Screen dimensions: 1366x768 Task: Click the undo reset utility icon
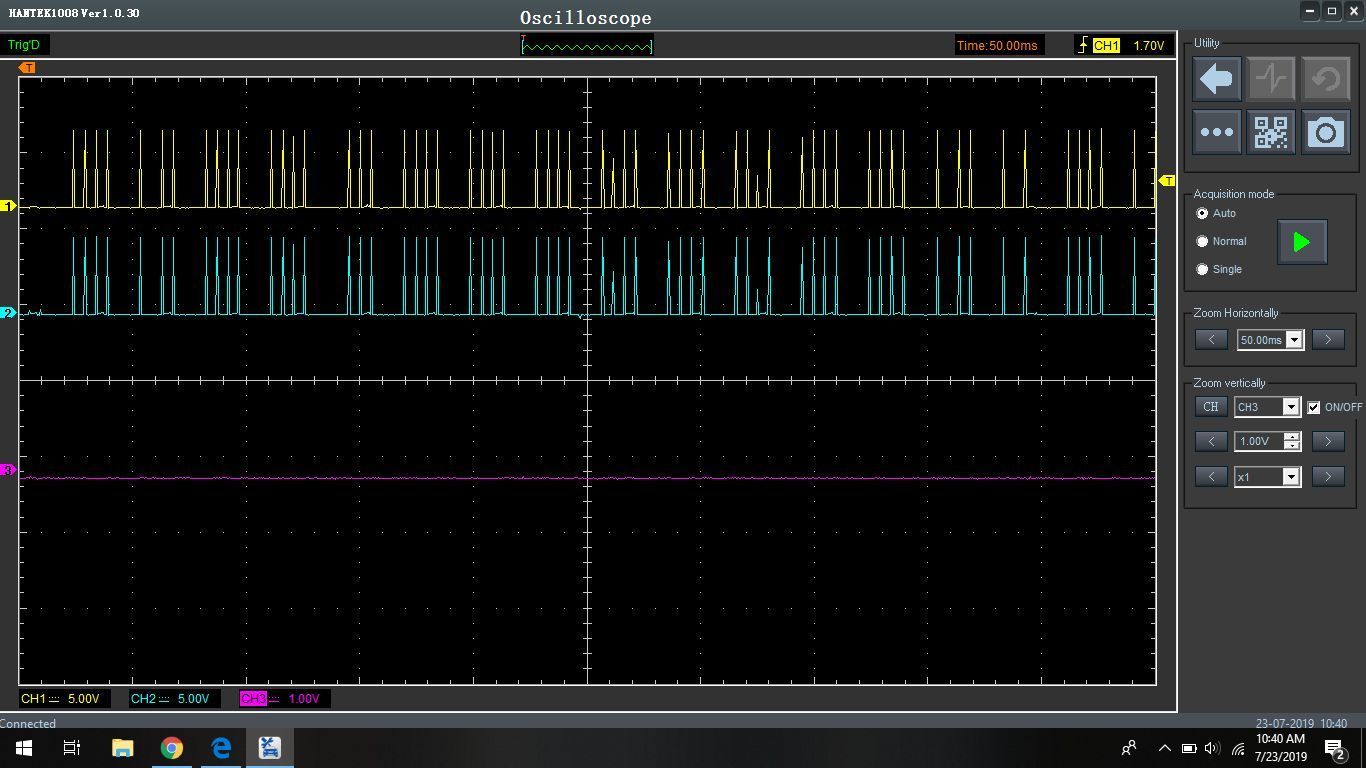(1325, 79)
